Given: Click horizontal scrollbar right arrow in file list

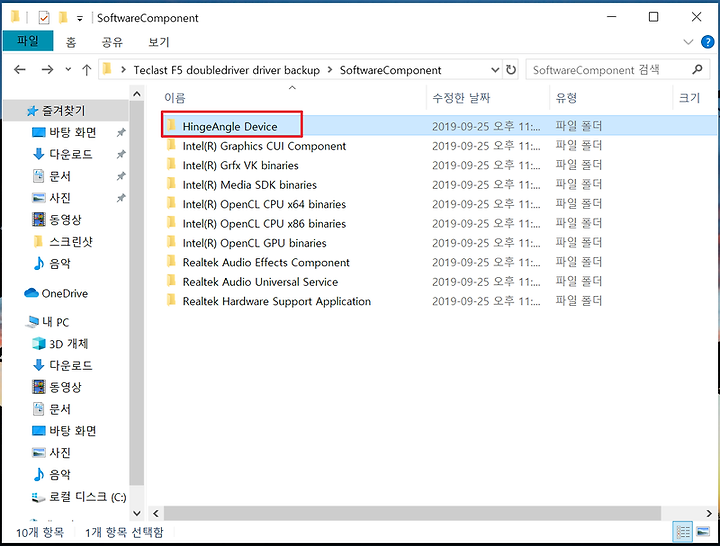Looking at the screenshot, I should 709,513.
